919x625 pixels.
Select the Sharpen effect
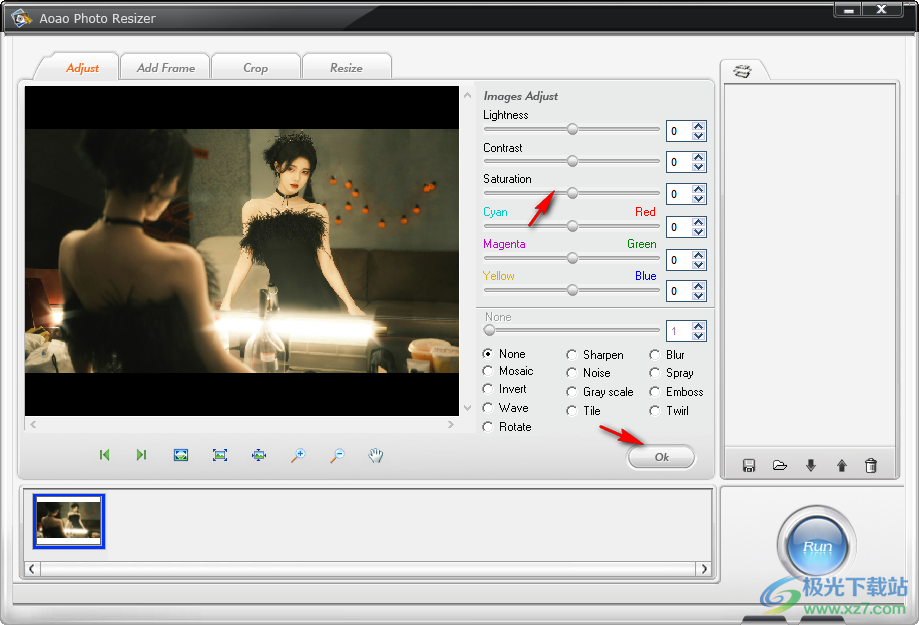pyautogui.click(x=571, y=354)
